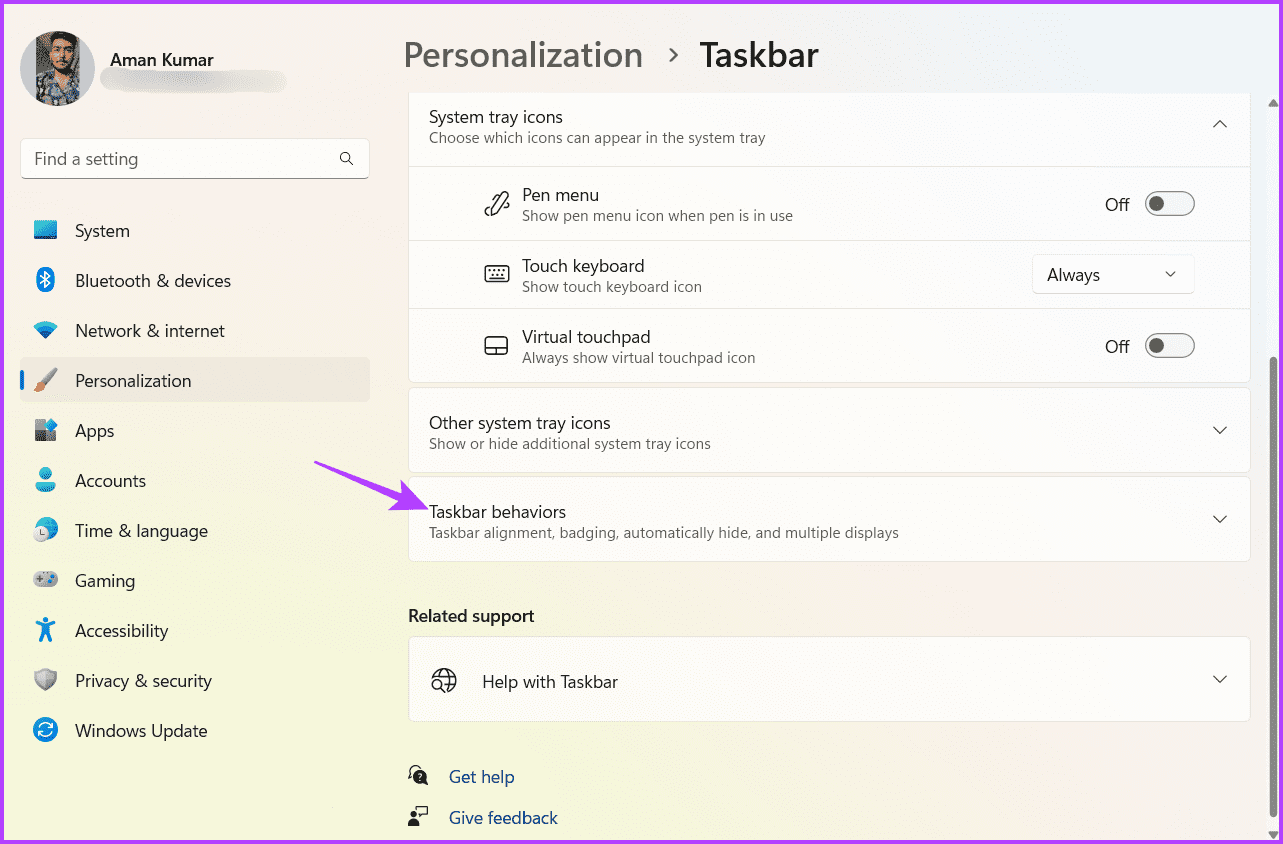Click the Pen menu label text
Screen dimensions: 1283x844
560,195
